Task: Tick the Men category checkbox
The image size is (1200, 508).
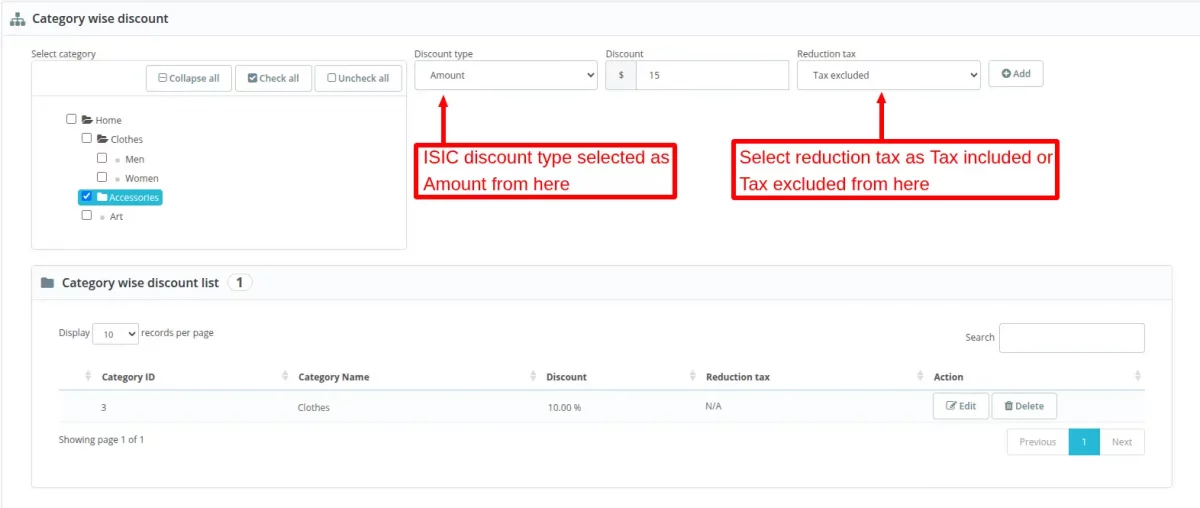Action: coord(102,158)
